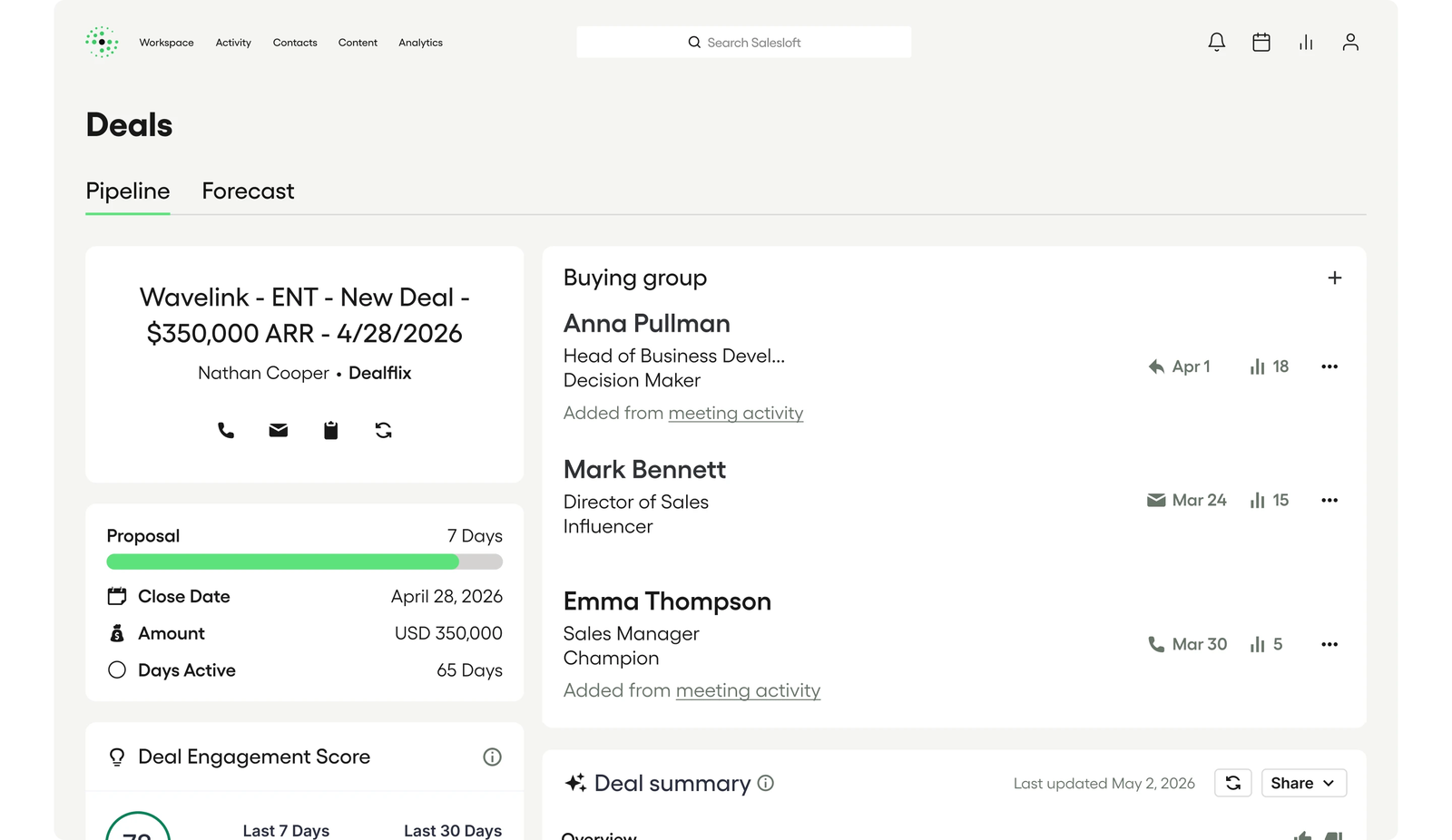Image resolution: width=1452 pixels, height=840 pixels.
Task: Open the Share dropdown
Action: pos(1303,783)
